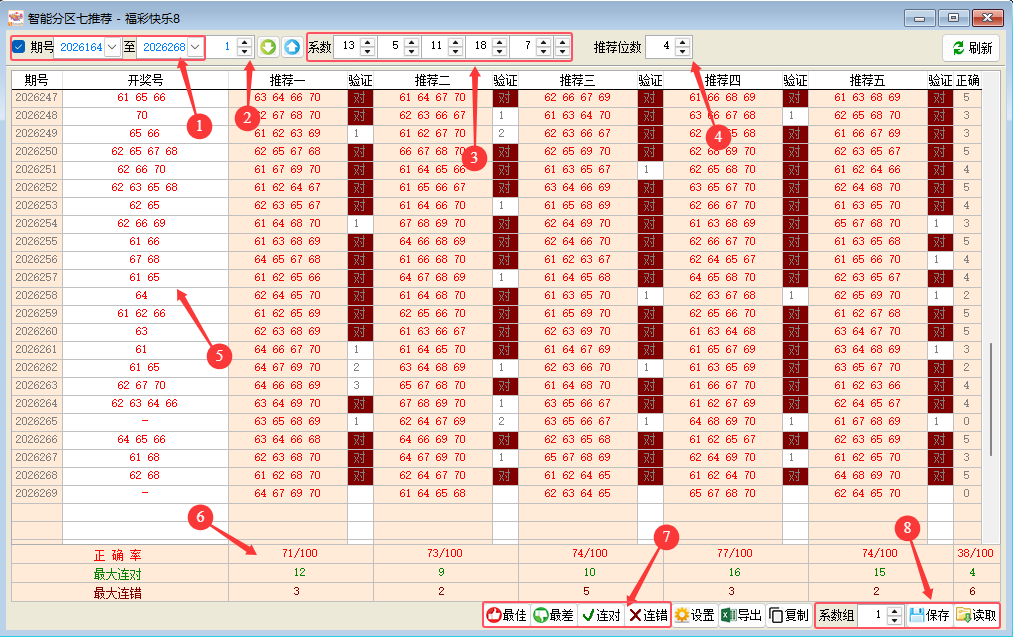Image resolution: width=1013 pixels, height=637 pixels.
Task: Toggle the 期号 checkbox
Action: pos(19,47)
